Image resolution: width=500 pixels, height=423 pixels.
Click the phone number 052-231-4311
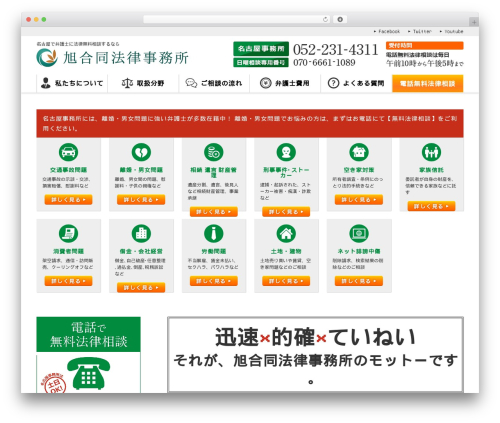[x=336, y=50]
